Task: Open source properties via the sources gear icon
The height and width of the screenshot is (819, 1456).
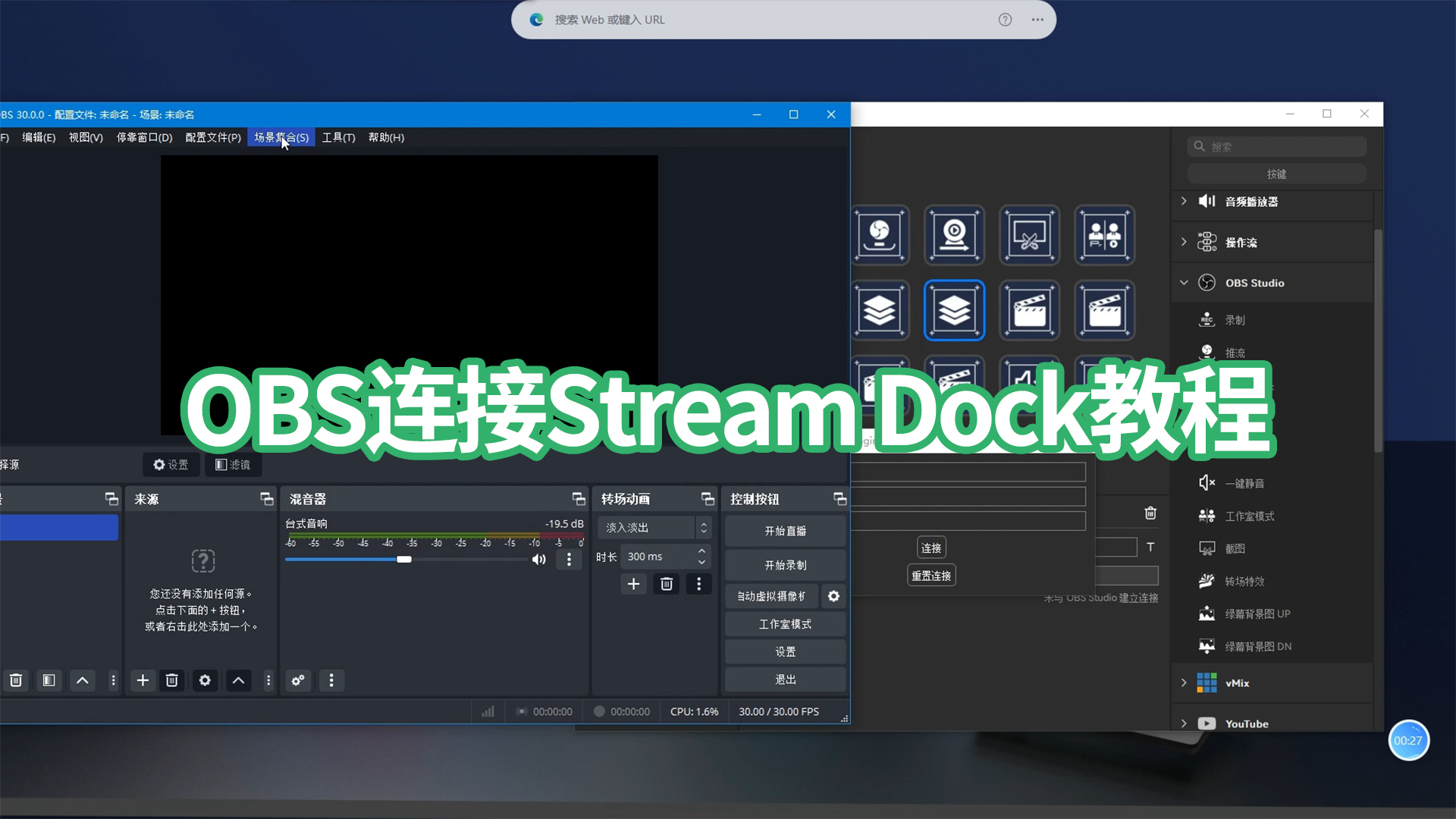Action: (205, 680)
